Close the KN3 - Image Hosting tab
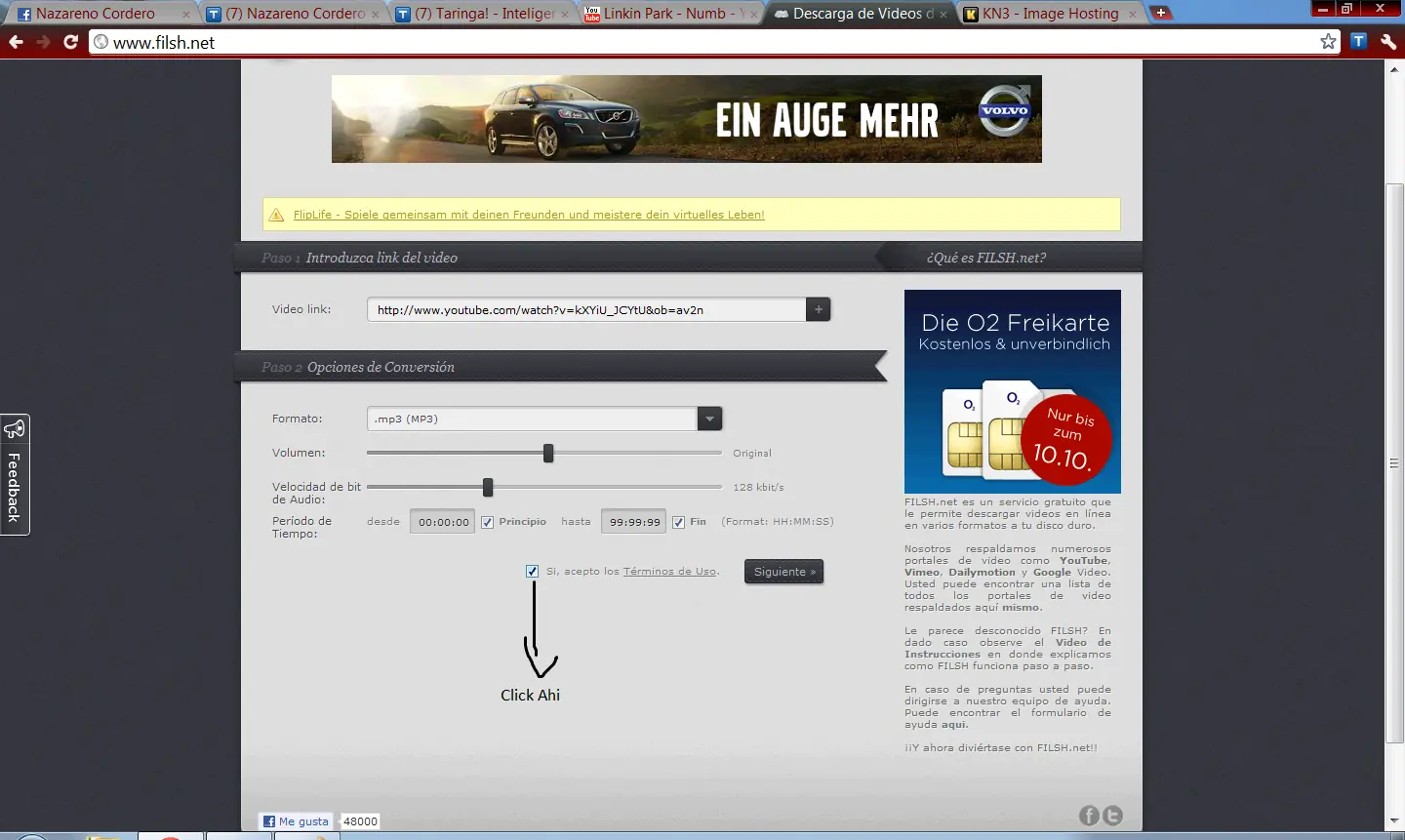 [1132, 15]
